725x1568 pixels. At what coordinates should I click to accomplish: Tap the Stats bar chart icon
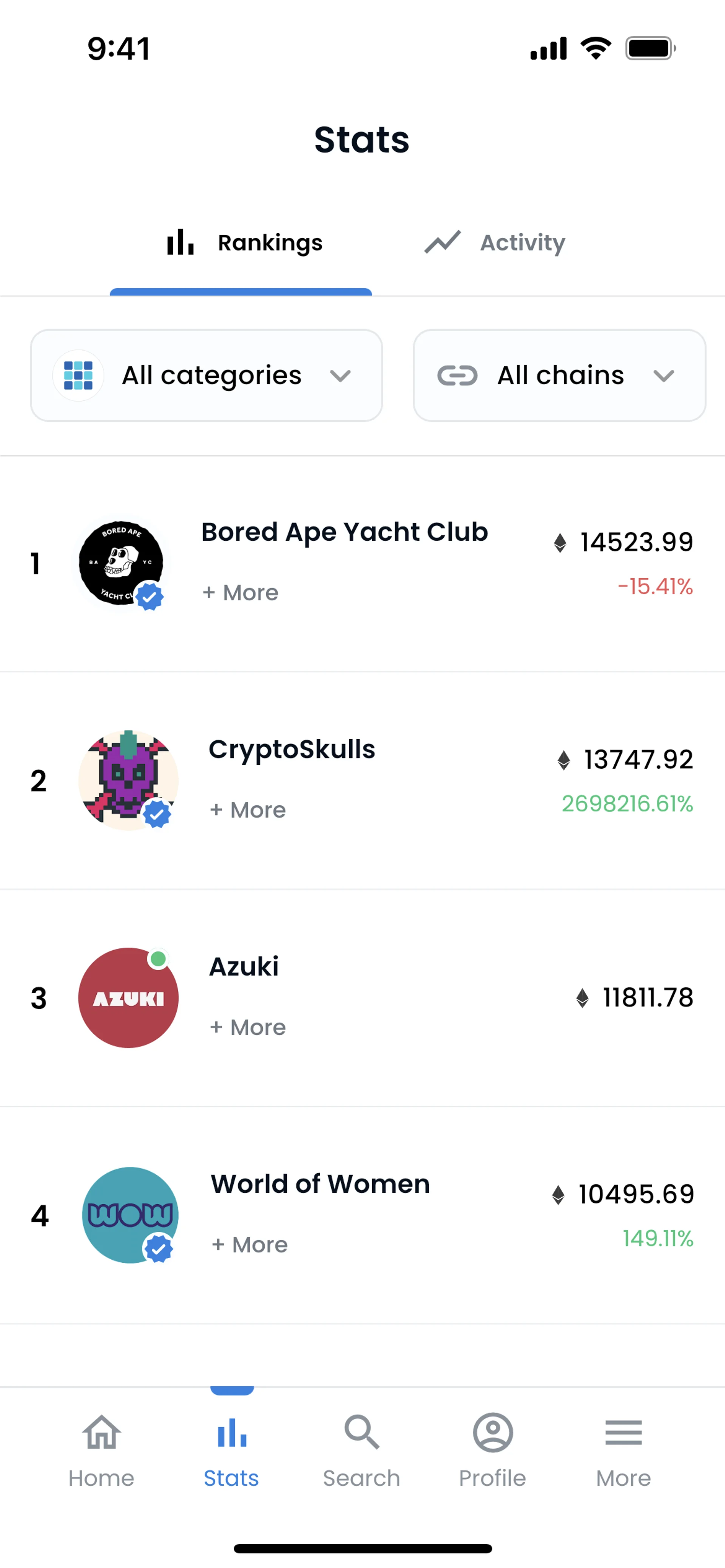[x=231, y=1432]
